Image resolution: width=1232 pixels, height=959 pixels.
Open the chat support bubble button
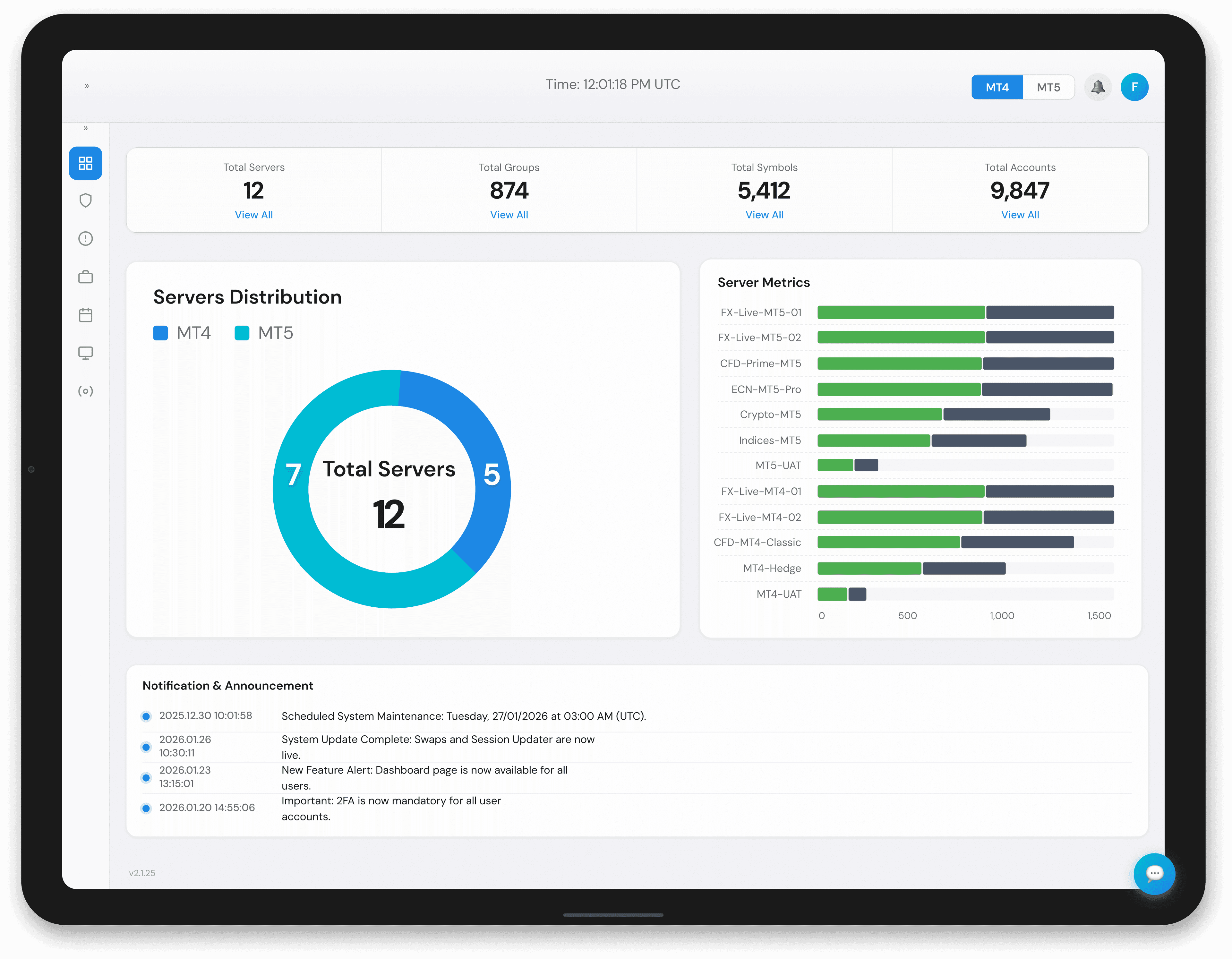pyautogui.click(x=1154, y=873)
